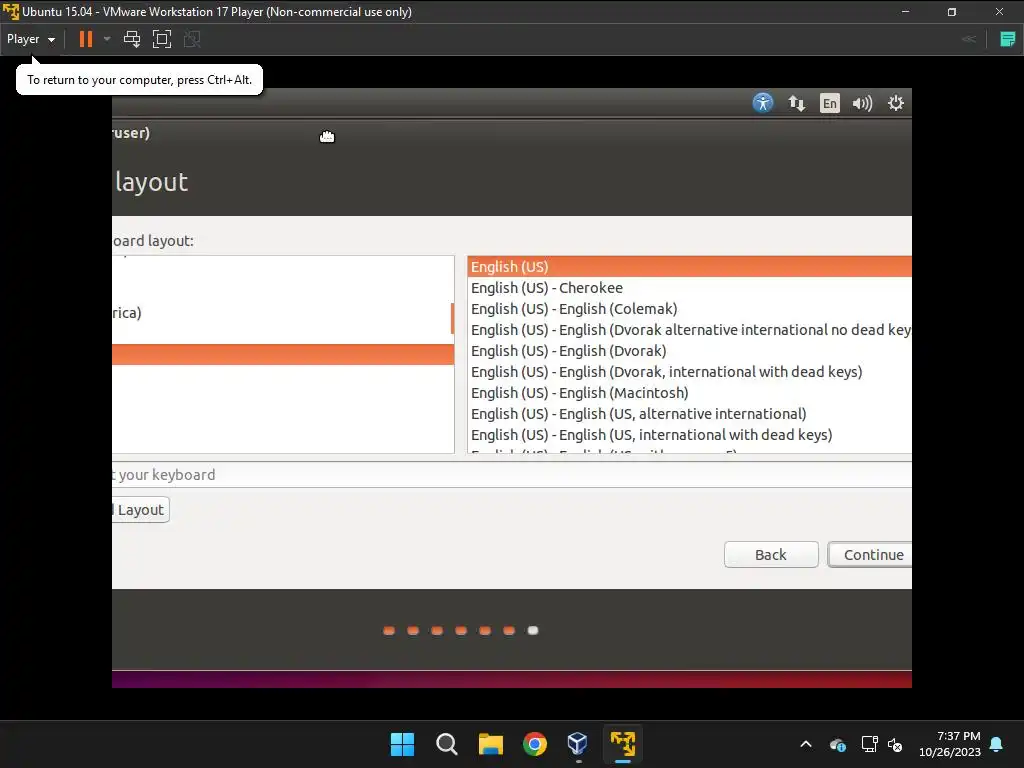Viewport: 1024px width, 768px height.
Task: Open the En keyboard language indicator
Action: click(829, 103)
